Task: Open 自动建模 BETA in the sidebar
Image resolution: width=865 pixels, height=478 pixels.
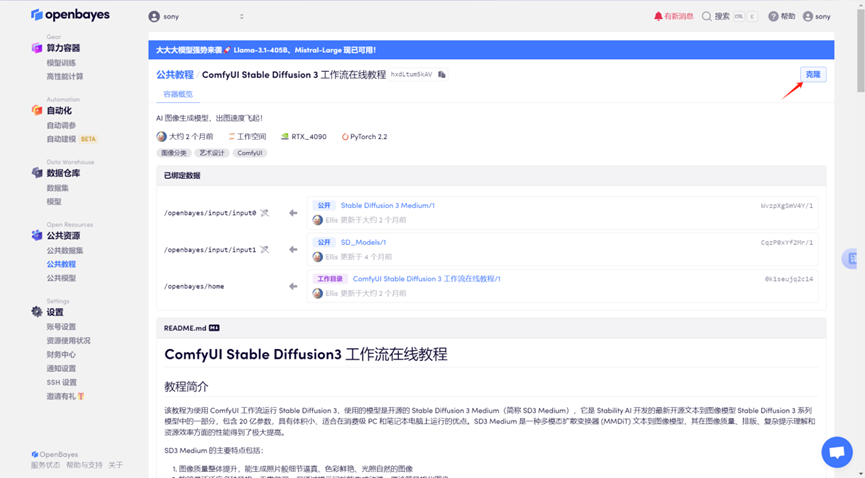Action: [72, 139]
